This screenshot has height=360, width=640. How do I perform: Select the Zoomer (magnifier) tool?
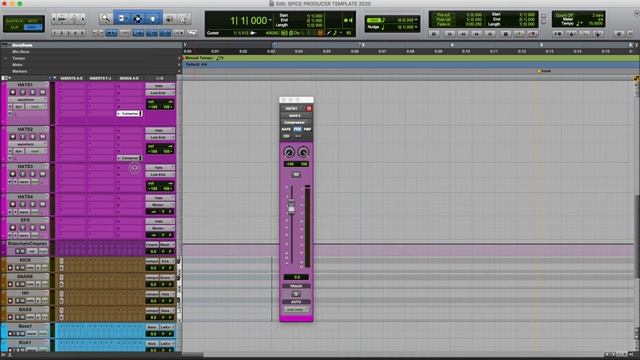pos(105,18)
